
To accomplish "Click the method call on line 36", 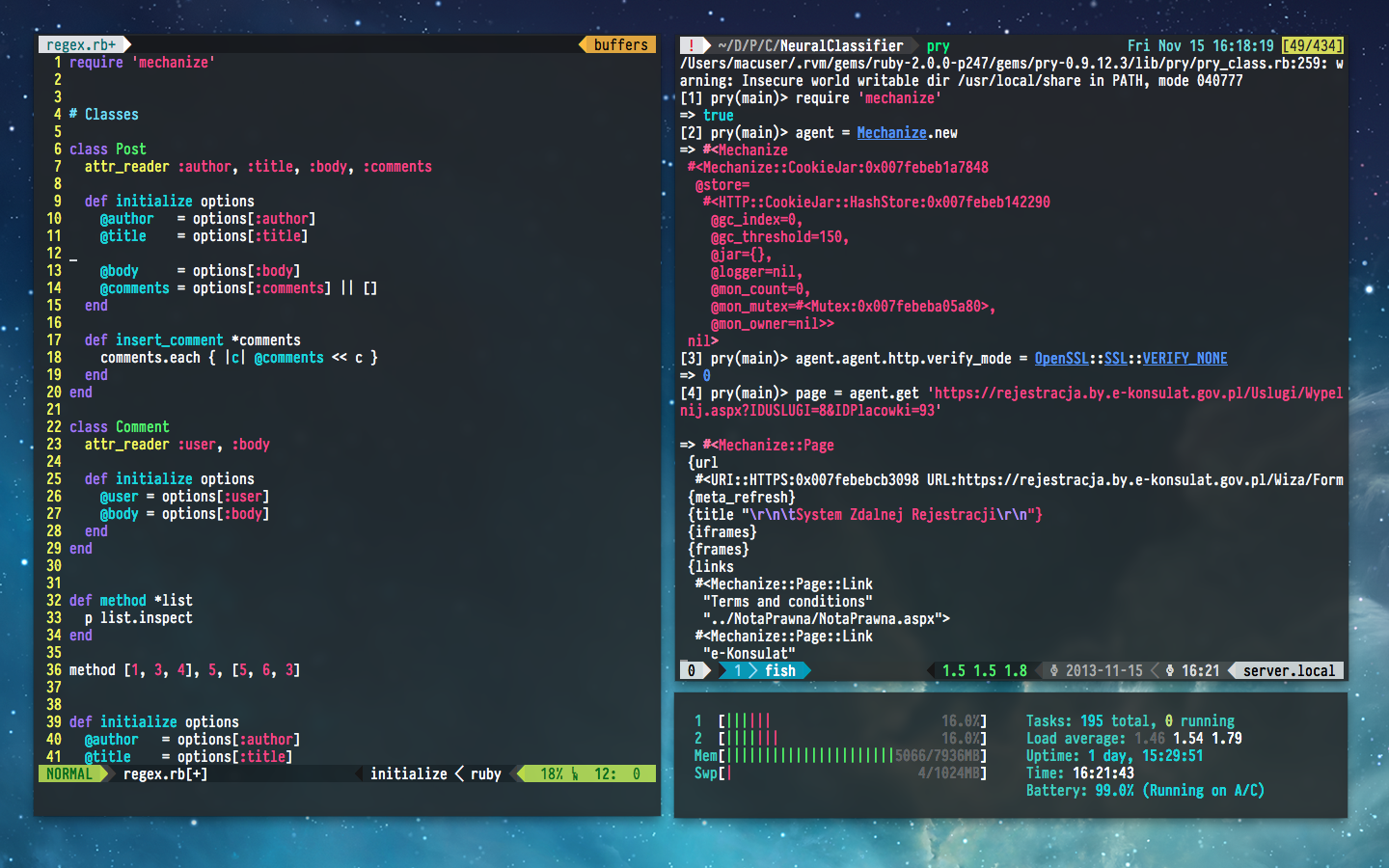I will pos(185,669).
